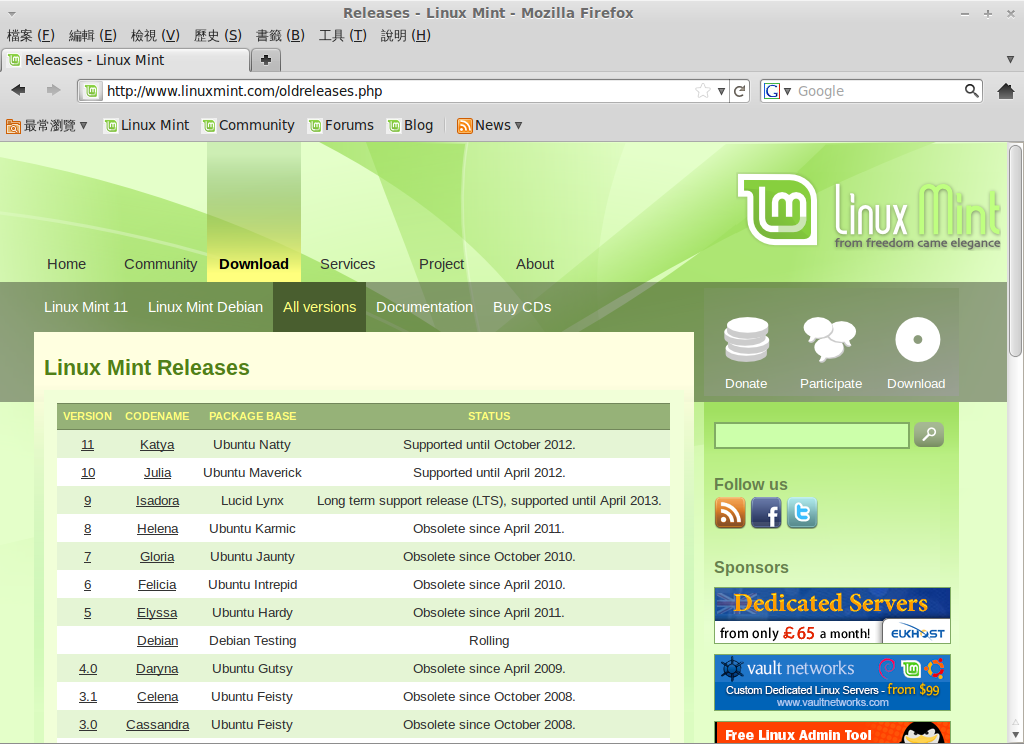1024x744 pixels.
Task: Open the Linux Mint Debian submenu link
Action: pyautogui.click(x=205, y=307)
